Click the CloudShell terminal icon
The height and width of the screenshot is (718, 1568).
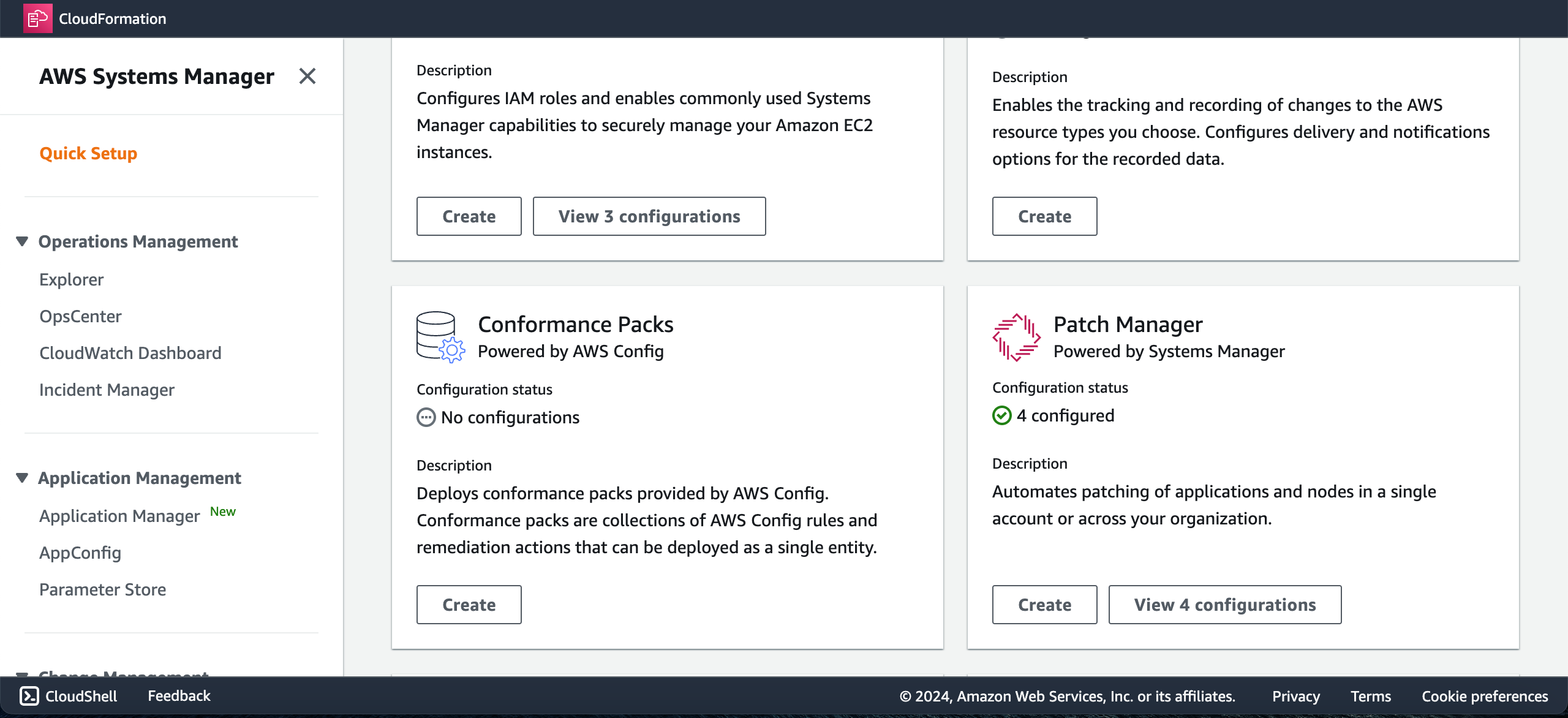click(29, 696)
